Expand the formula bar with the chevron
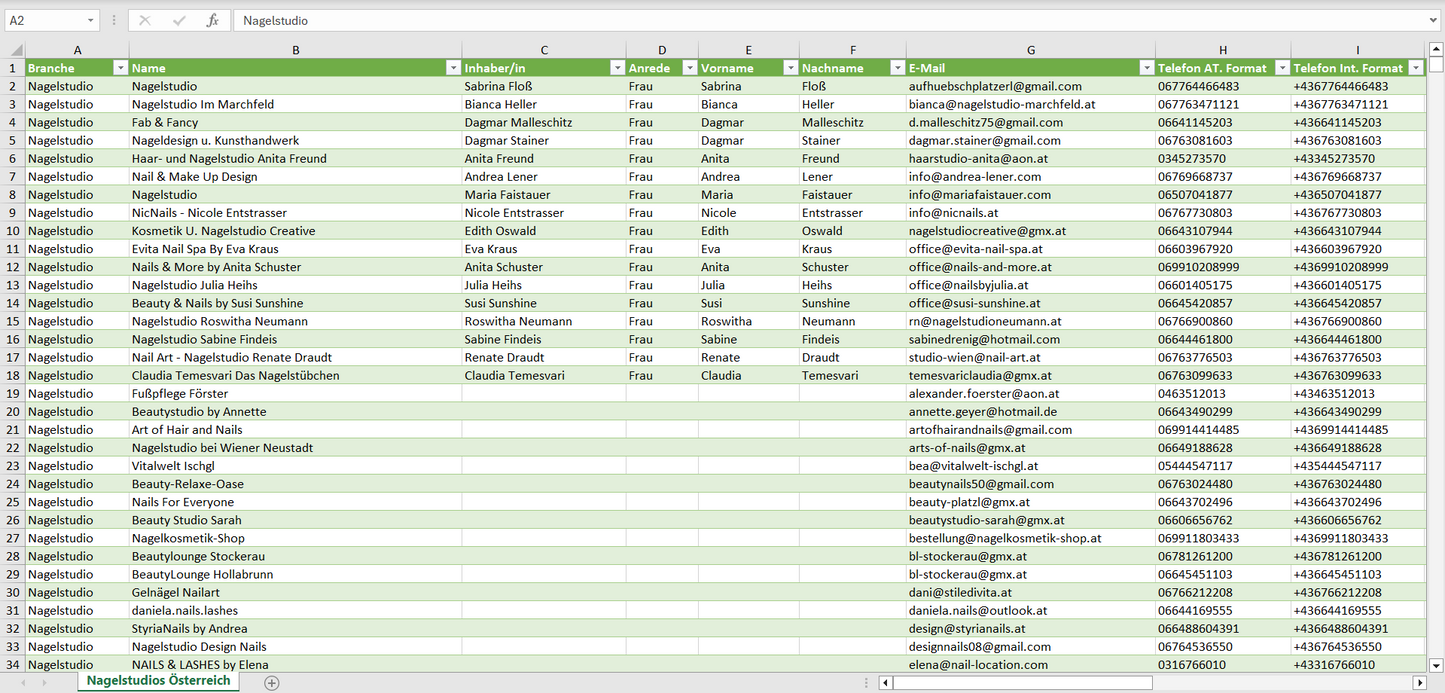The image size is (1445, 693). click(x=1434, y=20)
